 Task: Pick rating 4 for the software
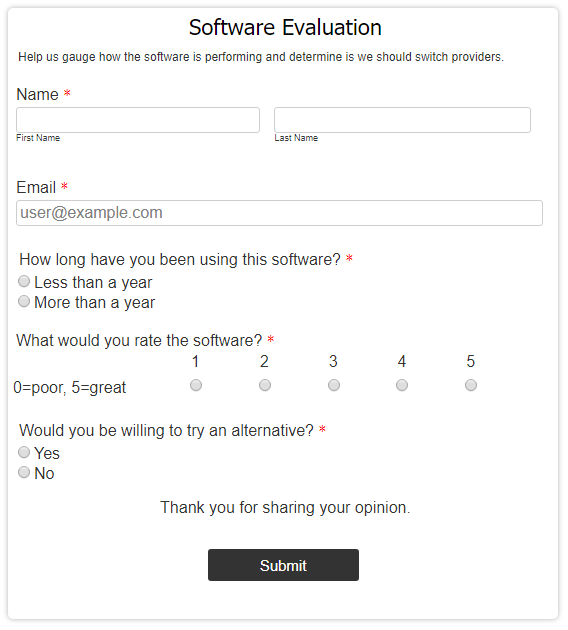pos(402,385)
